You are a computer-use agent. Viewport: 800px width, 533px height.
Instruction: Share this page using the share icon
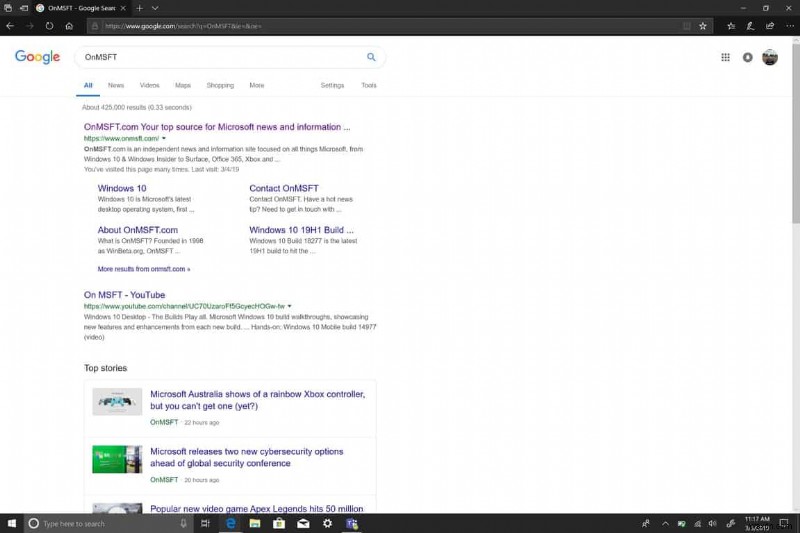[770, 26]
